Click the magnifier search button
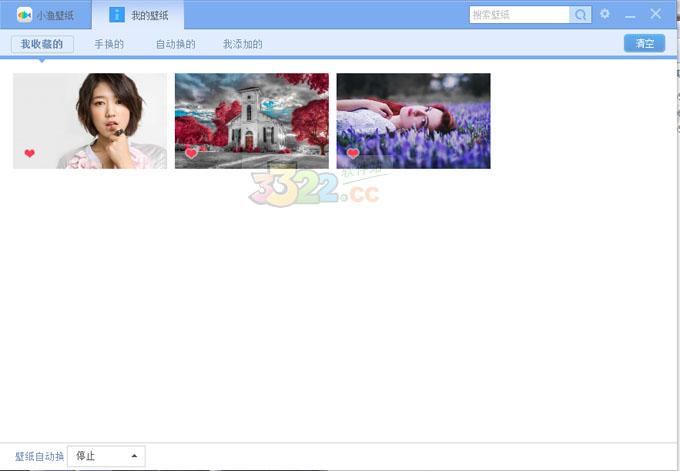Screen dimensions: 680x471 pyautogui.click(x=580, y=15)
